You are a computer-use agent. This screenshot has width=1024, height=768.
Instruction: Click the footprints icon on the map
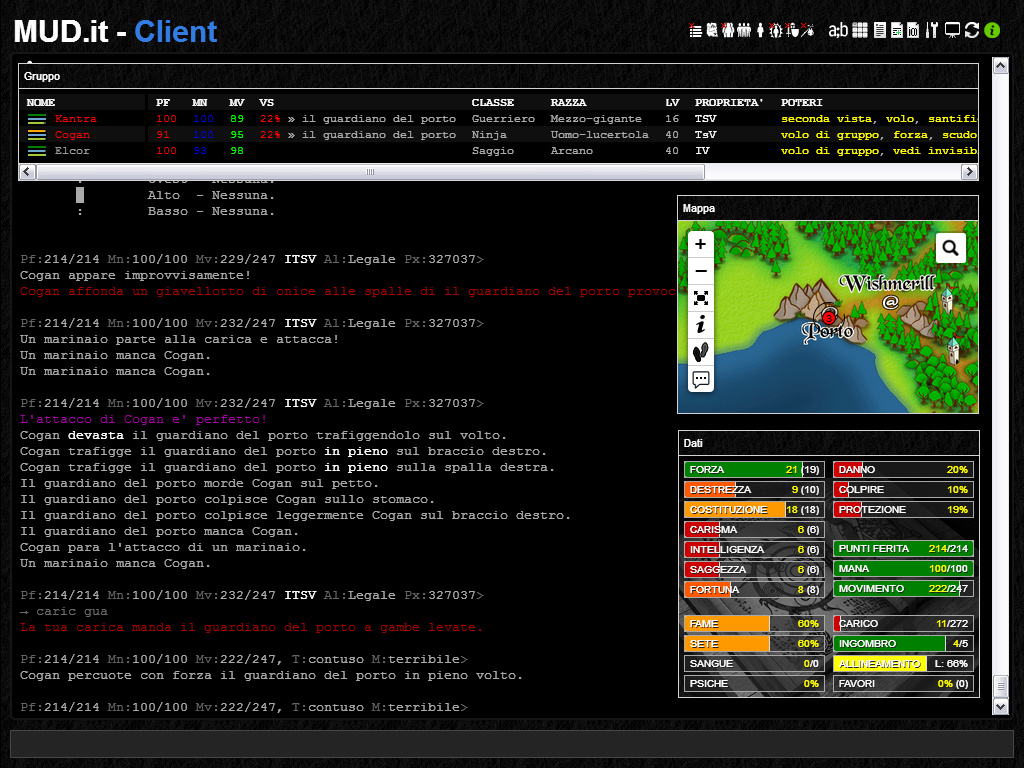[701, 353]
